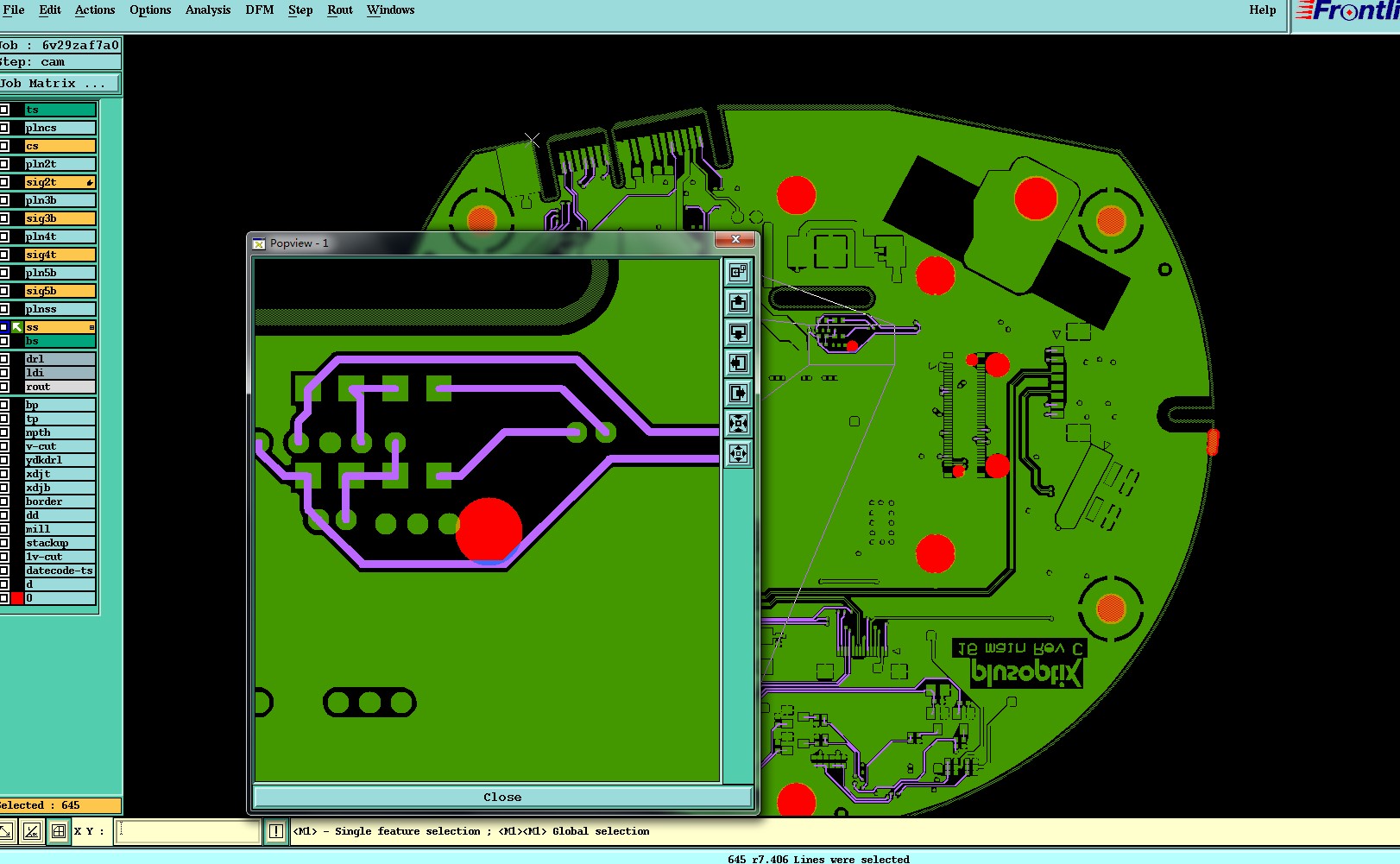Select the mill layer name
Image resolution: width=1400 pixels, height=864 pixels.
(60, 529)
